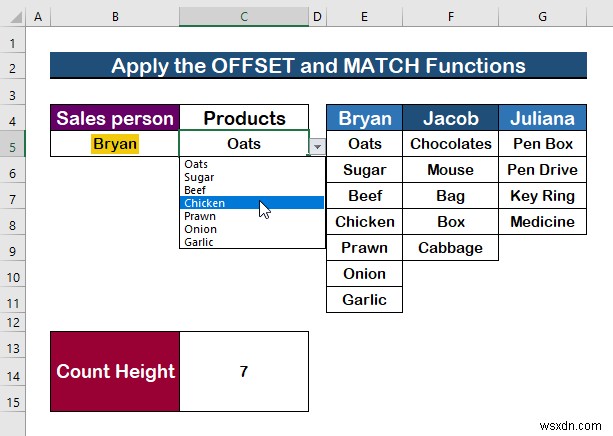Select the Medicine cell under Juliana
This screenshot has width=613, height=436.
543,222
